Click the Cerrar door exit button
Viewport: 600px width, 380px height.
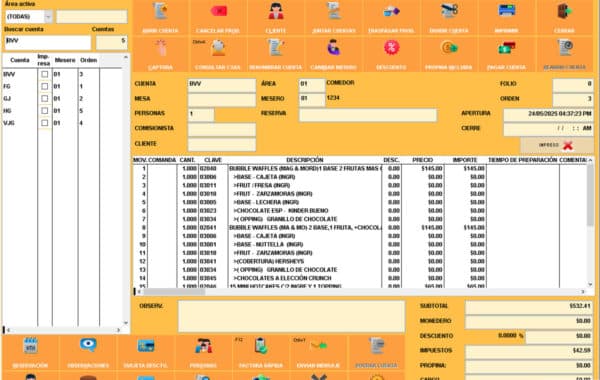tap(564, 18)
